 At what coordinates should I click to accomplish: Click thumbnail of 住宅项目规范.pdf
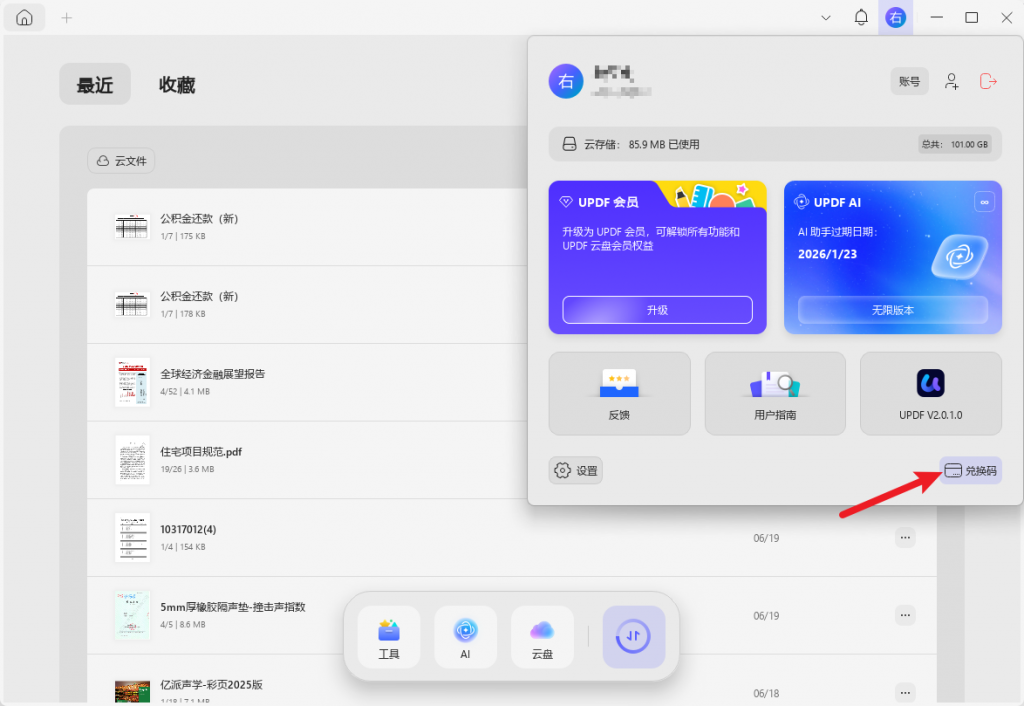(x=132, y=460)
